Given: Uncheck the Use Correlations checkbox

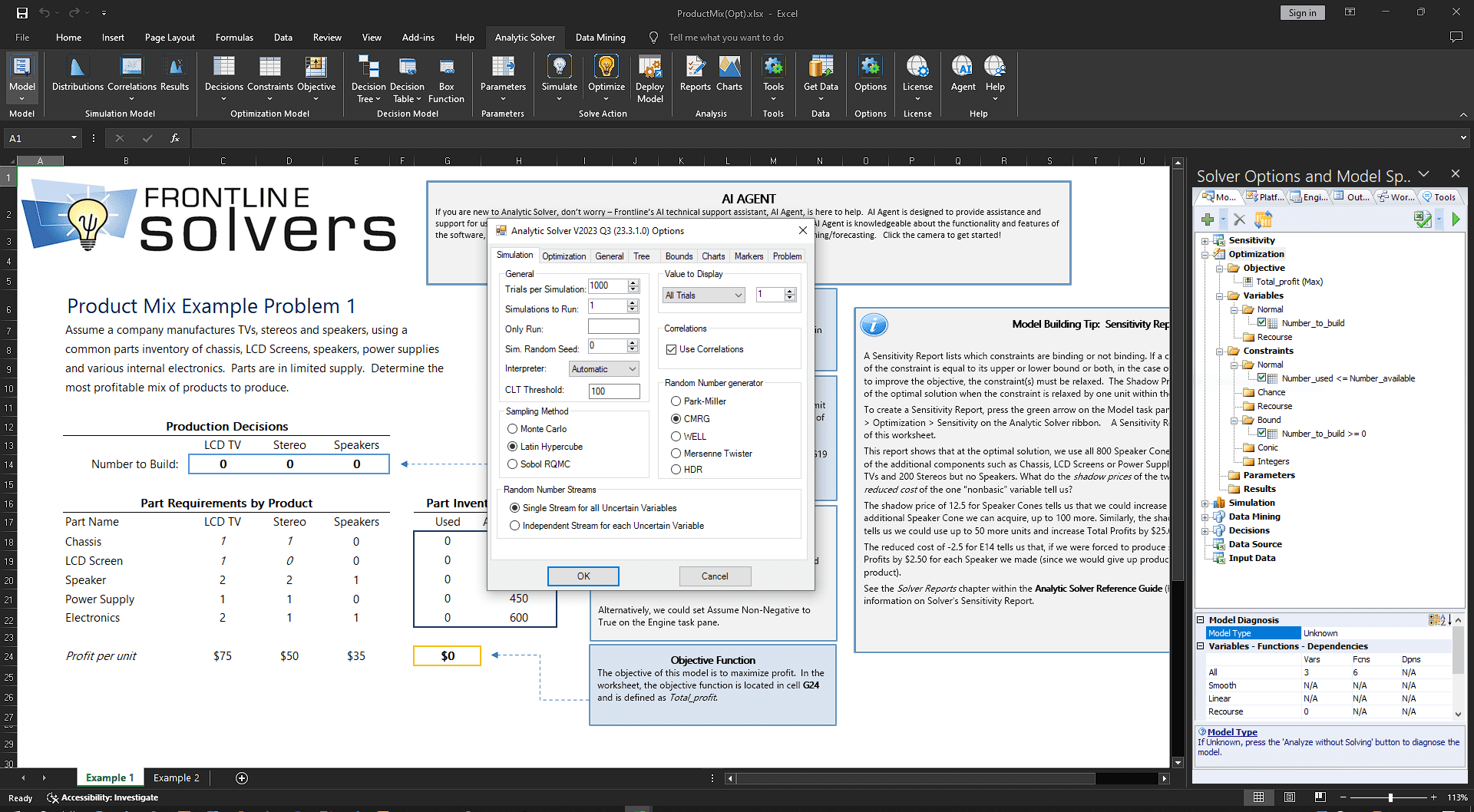Looking at the screenshot, I should (x=672, y=349).
